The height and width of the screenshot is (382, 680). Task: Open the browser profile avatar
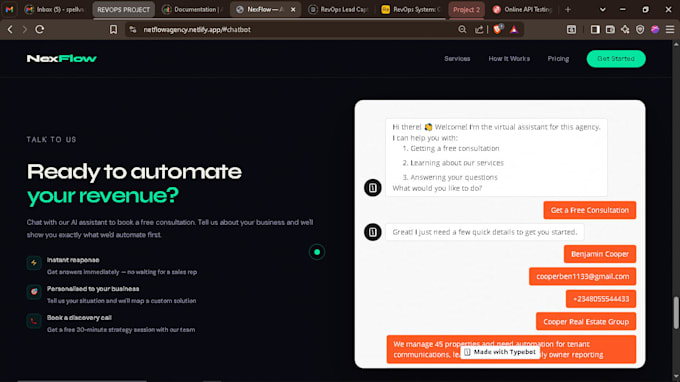pos(655,29)
